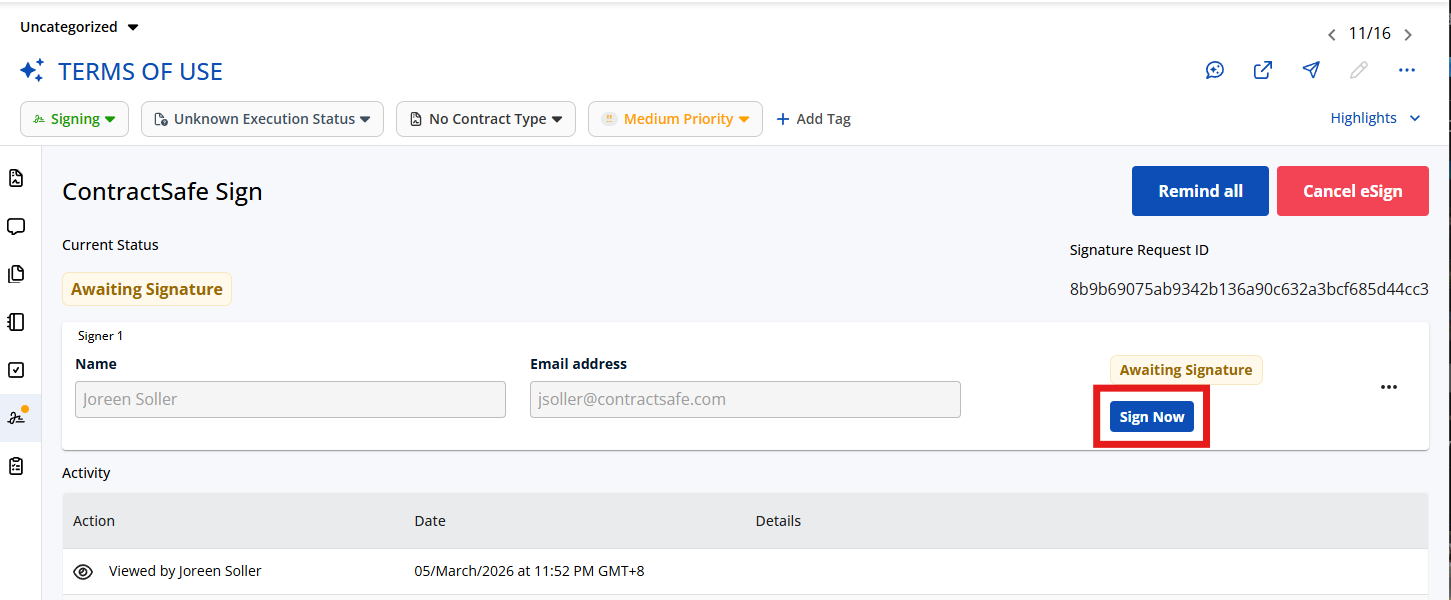The height and width of the screenshot is (600, 1451).
Task: Open the top-right more options menu
Action: [1407, 70]
